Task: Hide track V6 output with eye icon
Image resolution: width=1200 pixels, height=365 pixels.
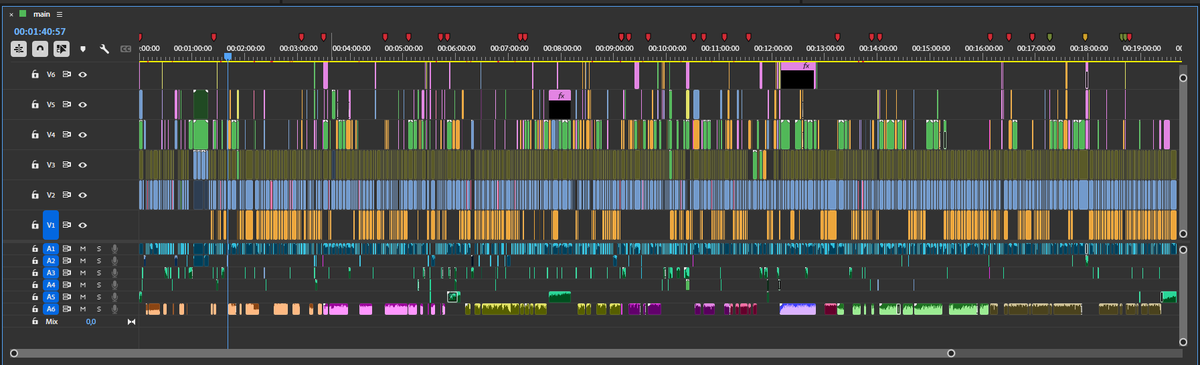Action: click(84, 74)
